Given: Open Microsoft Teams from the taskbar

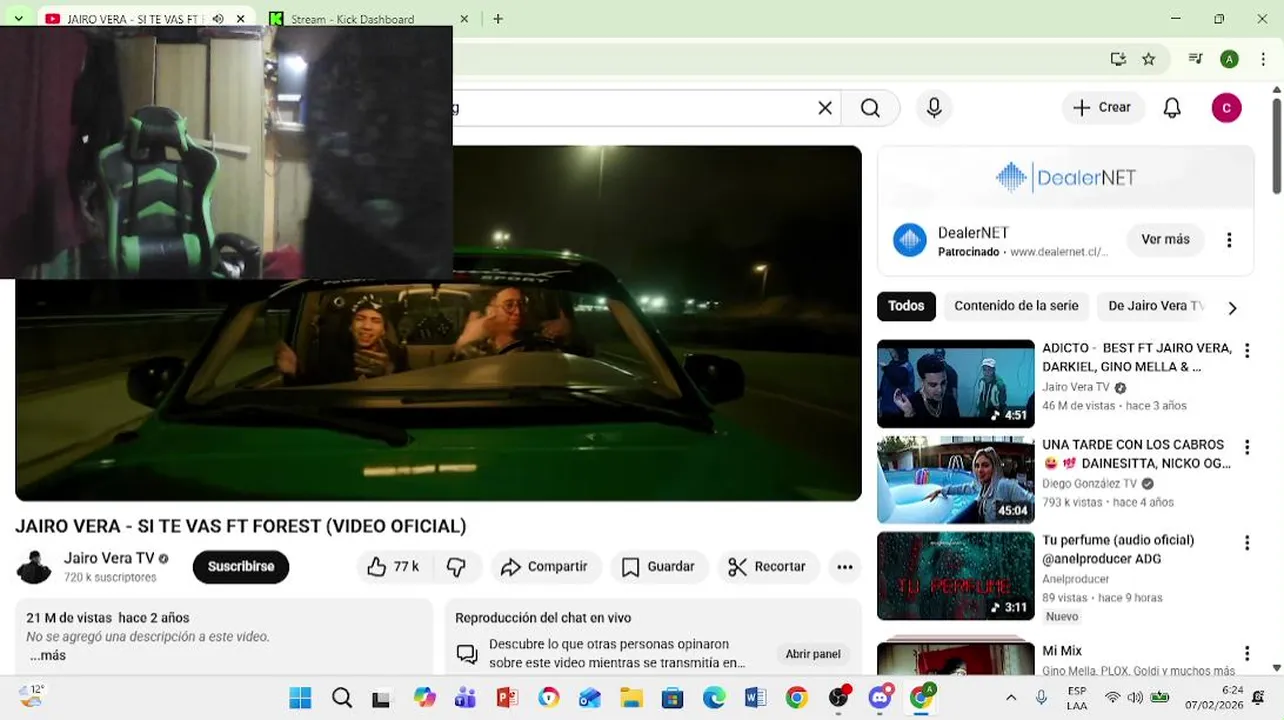Looking at the screenshot, I should 465,698.
